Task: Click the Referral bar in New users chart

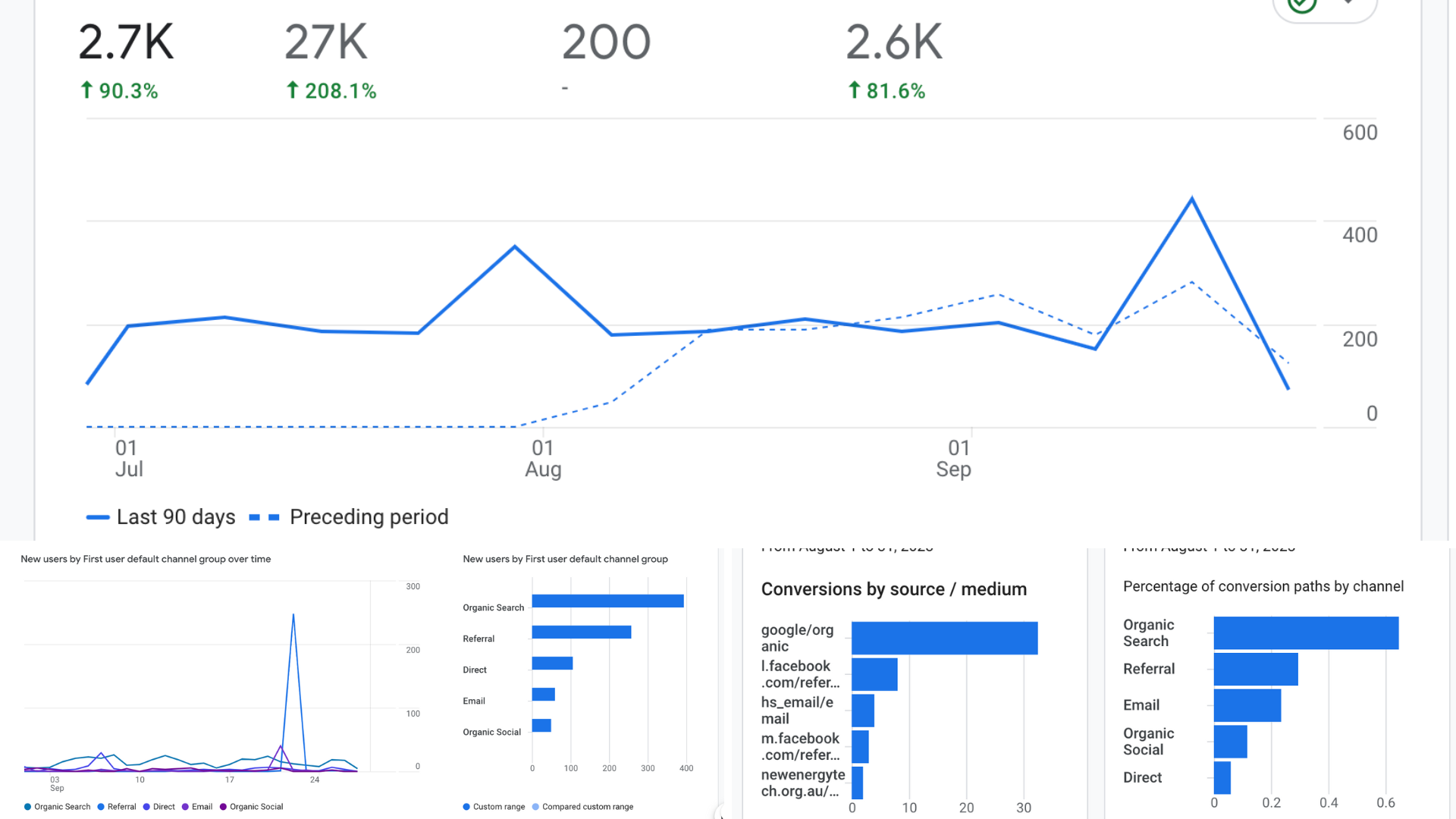Action: pyautogui.click(x=582, y=632)
